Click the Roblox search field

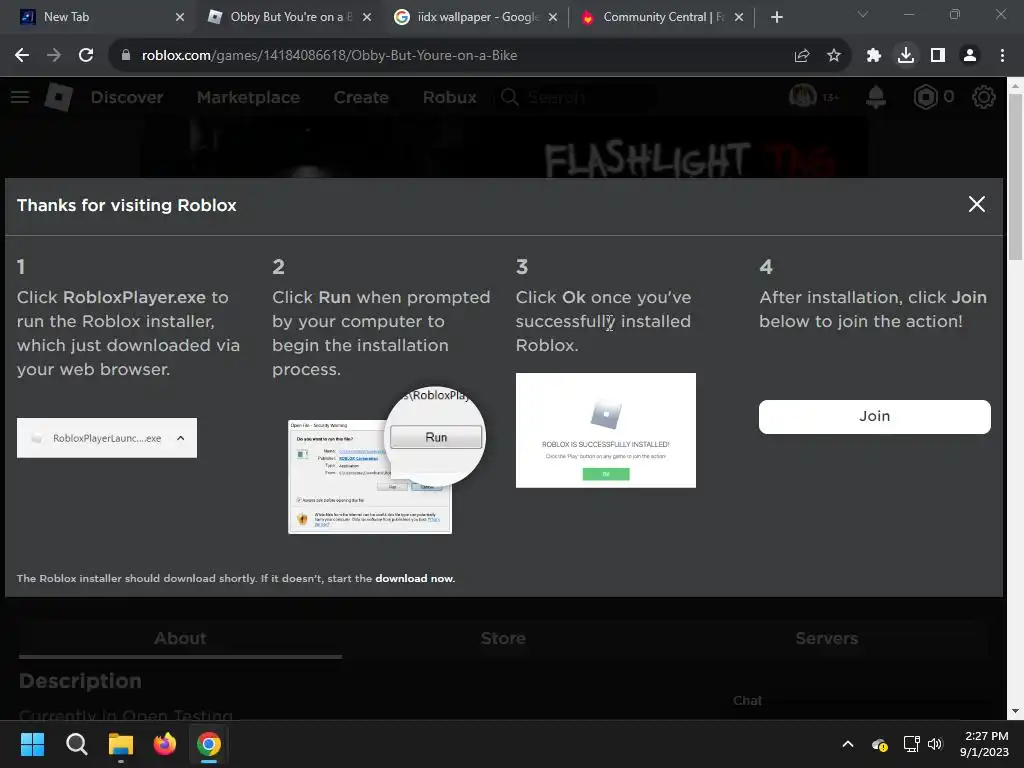click(x=575, y=97)
